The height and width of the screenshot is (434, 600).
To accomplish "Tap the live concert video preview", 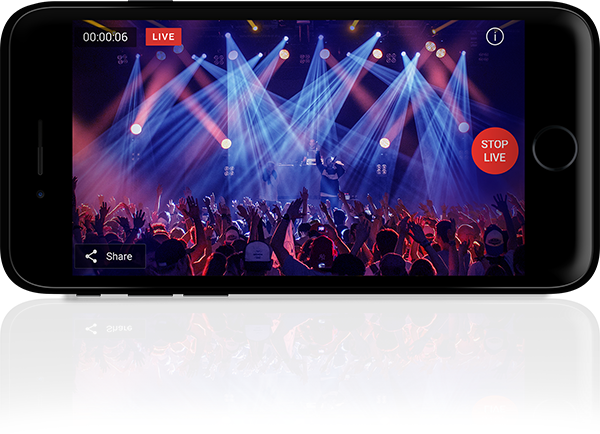I will (298, 148).
